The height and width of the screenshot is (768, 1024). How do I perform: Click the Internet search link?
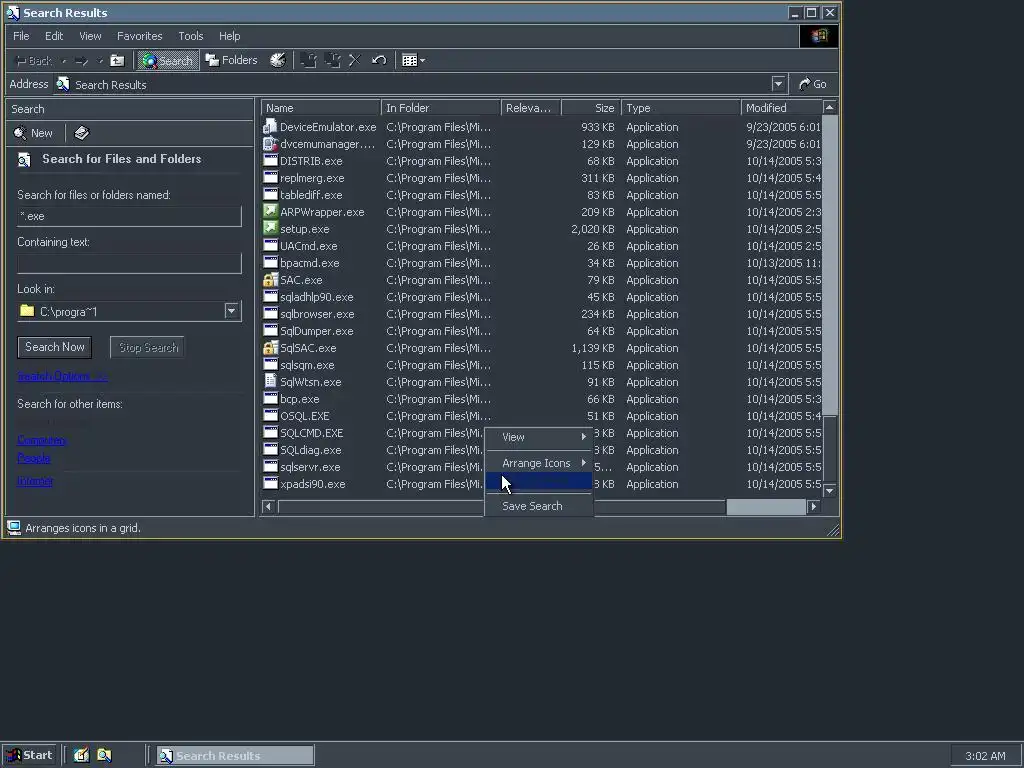[x=35, y=481]
